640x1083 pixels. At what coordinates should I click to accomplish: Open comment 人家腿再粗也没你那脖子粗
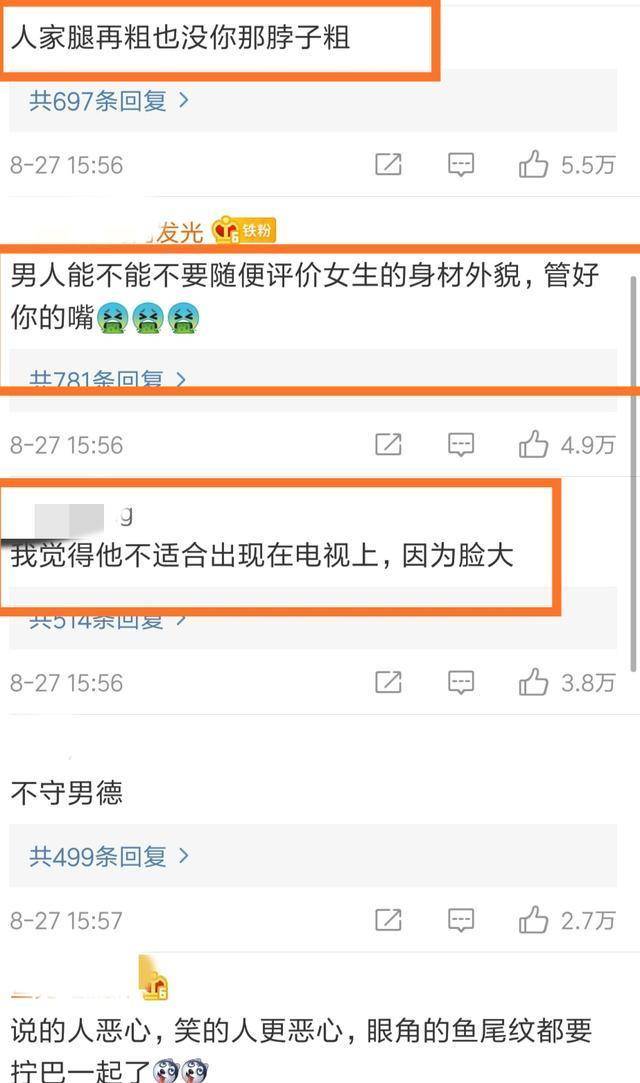click(181, 38)
